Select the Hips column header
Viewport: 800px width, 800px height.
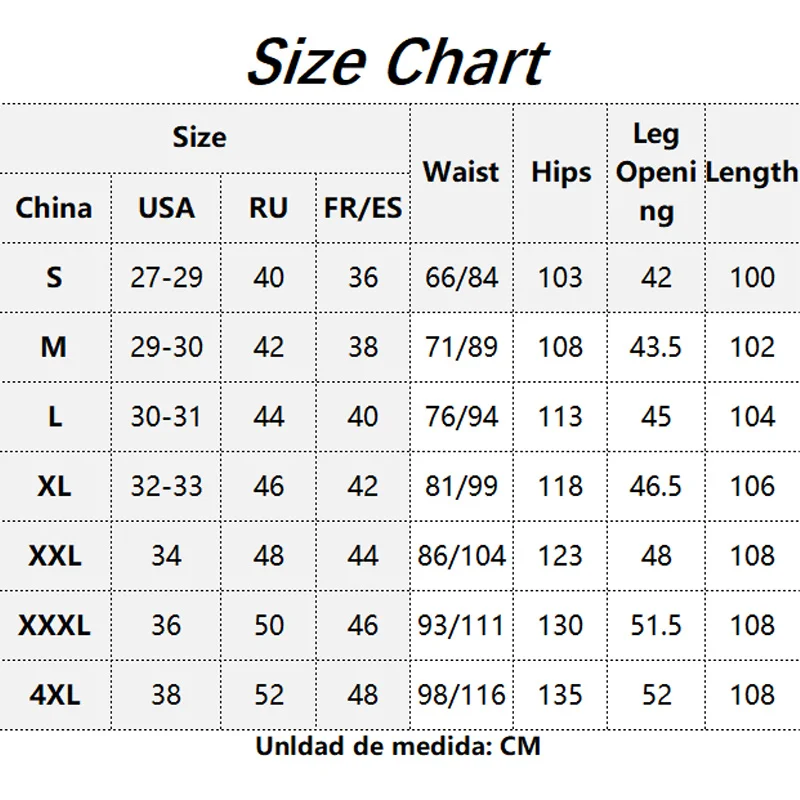click(x=561, y=172)
